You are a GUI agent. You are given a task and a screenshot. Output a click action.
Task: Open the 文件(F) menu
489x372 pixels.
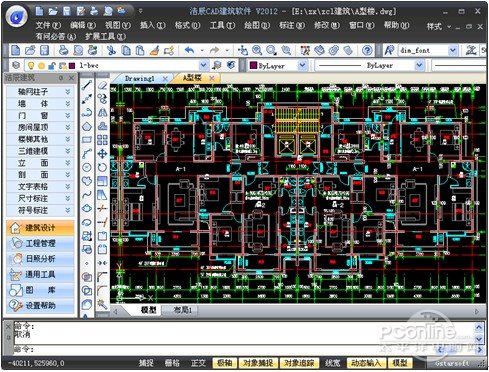coord(48,25)
